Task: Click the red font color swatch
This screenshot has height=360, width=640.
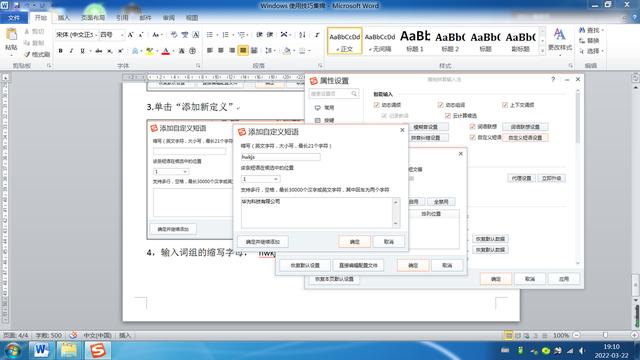Action: [x=166, y=51]
